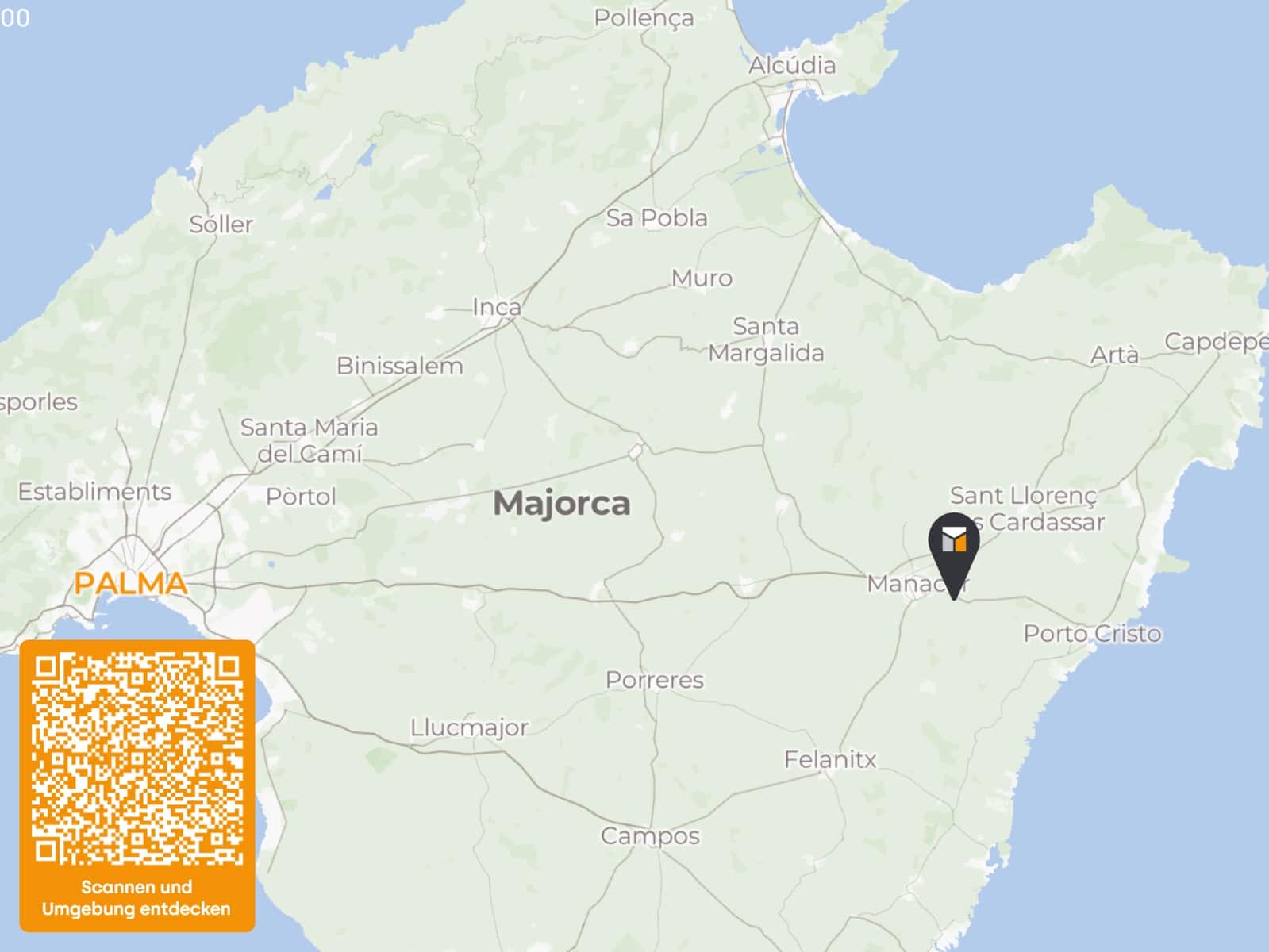Click the Artà town label
The image size is (1269, 952).
(x=1114, y=354)
